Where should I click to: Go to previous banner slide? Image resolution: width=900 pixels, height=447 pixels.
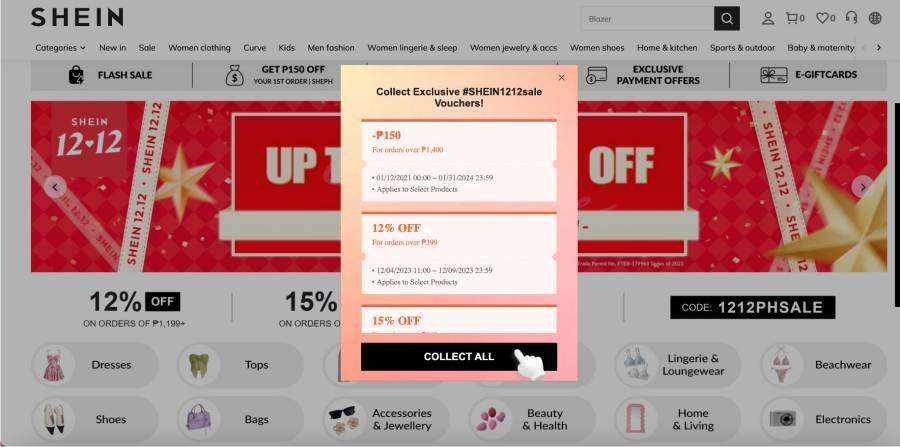[x=55, y=186]
